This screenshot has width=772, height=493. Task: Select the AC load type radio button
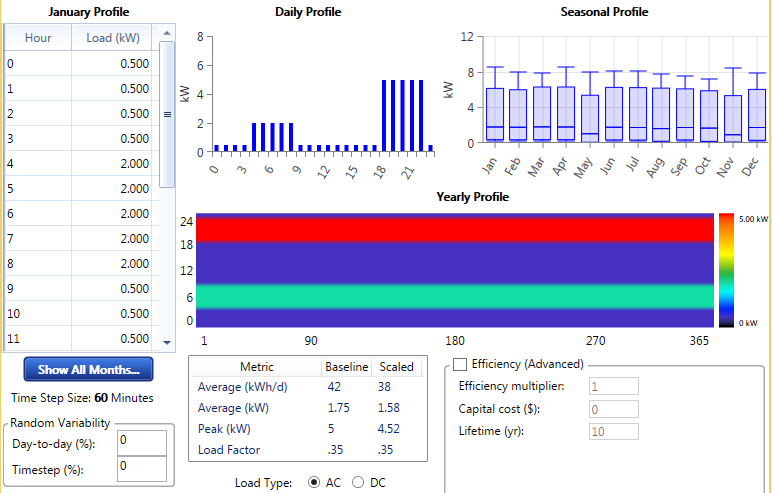(x=315, y=482)
